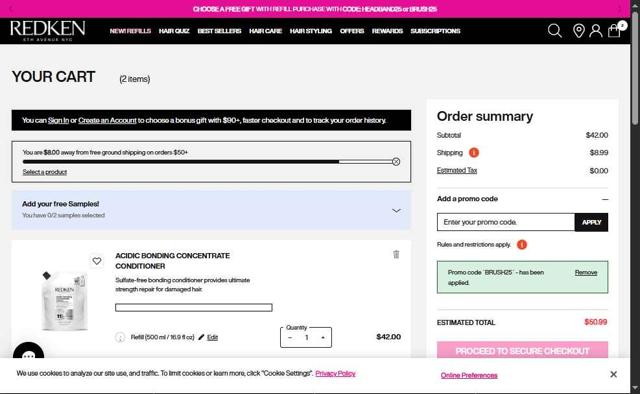
Task: Click the Refill size swatch icon
Action: click(x=120, y=337)
